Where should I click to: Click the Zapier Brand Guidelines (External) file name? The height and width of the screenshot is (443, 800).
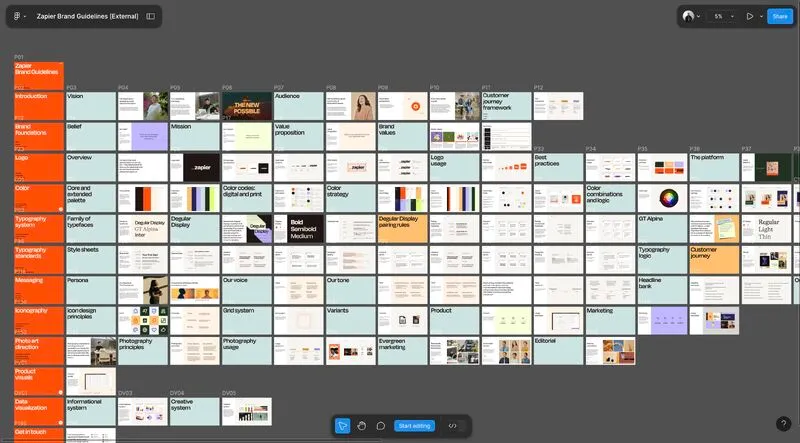87,16
